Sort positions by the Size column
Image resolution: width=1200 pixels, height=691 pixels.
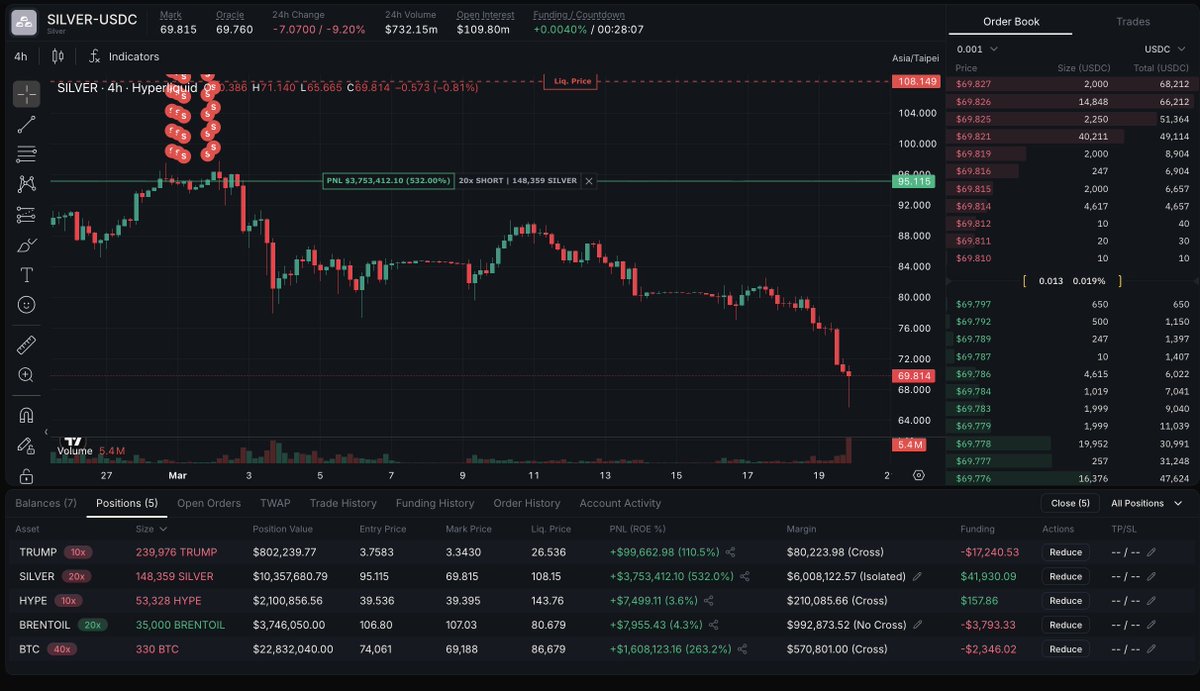(151, 529)
